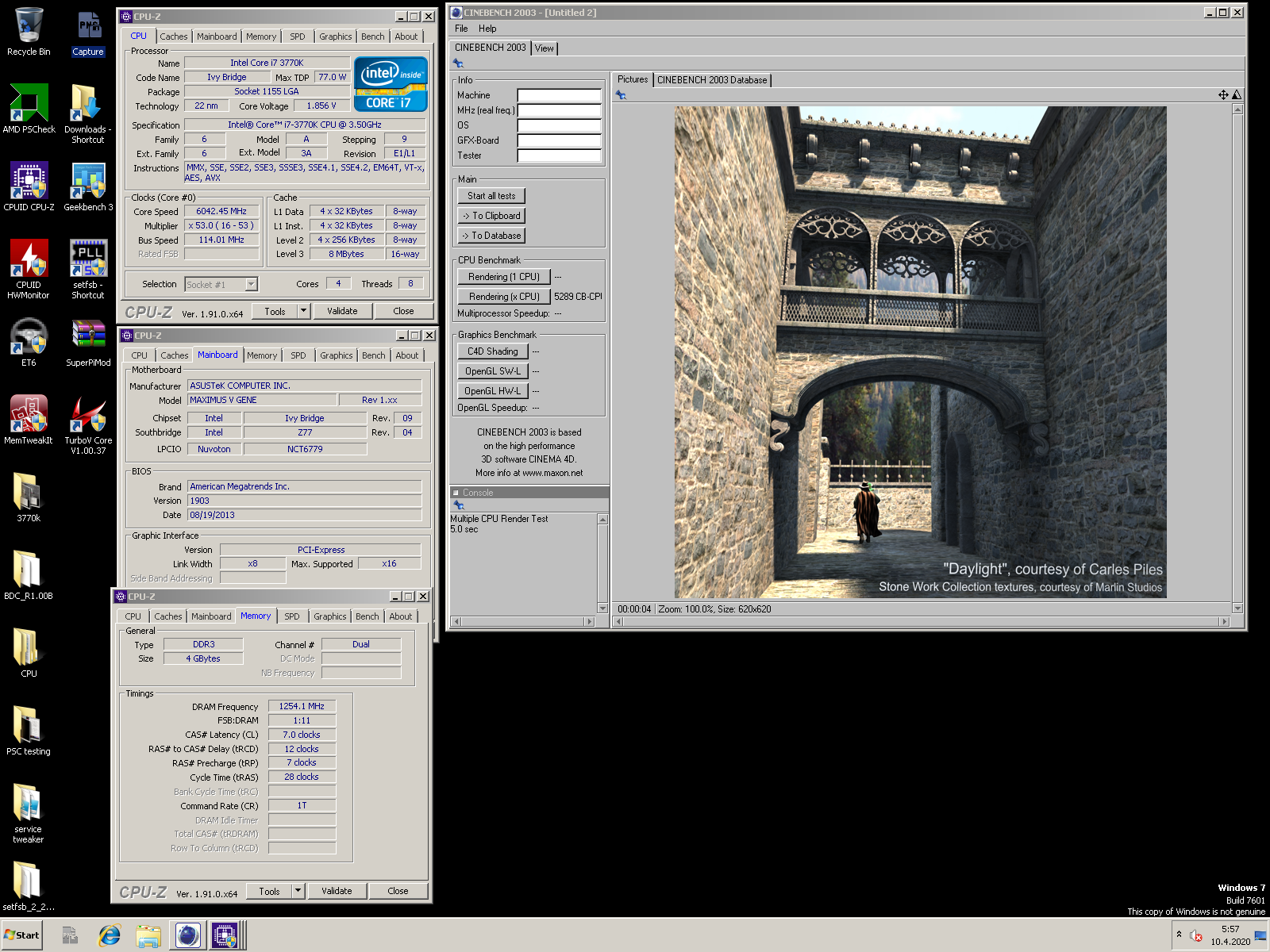Click the To Clipboard button

pos(491,216)
